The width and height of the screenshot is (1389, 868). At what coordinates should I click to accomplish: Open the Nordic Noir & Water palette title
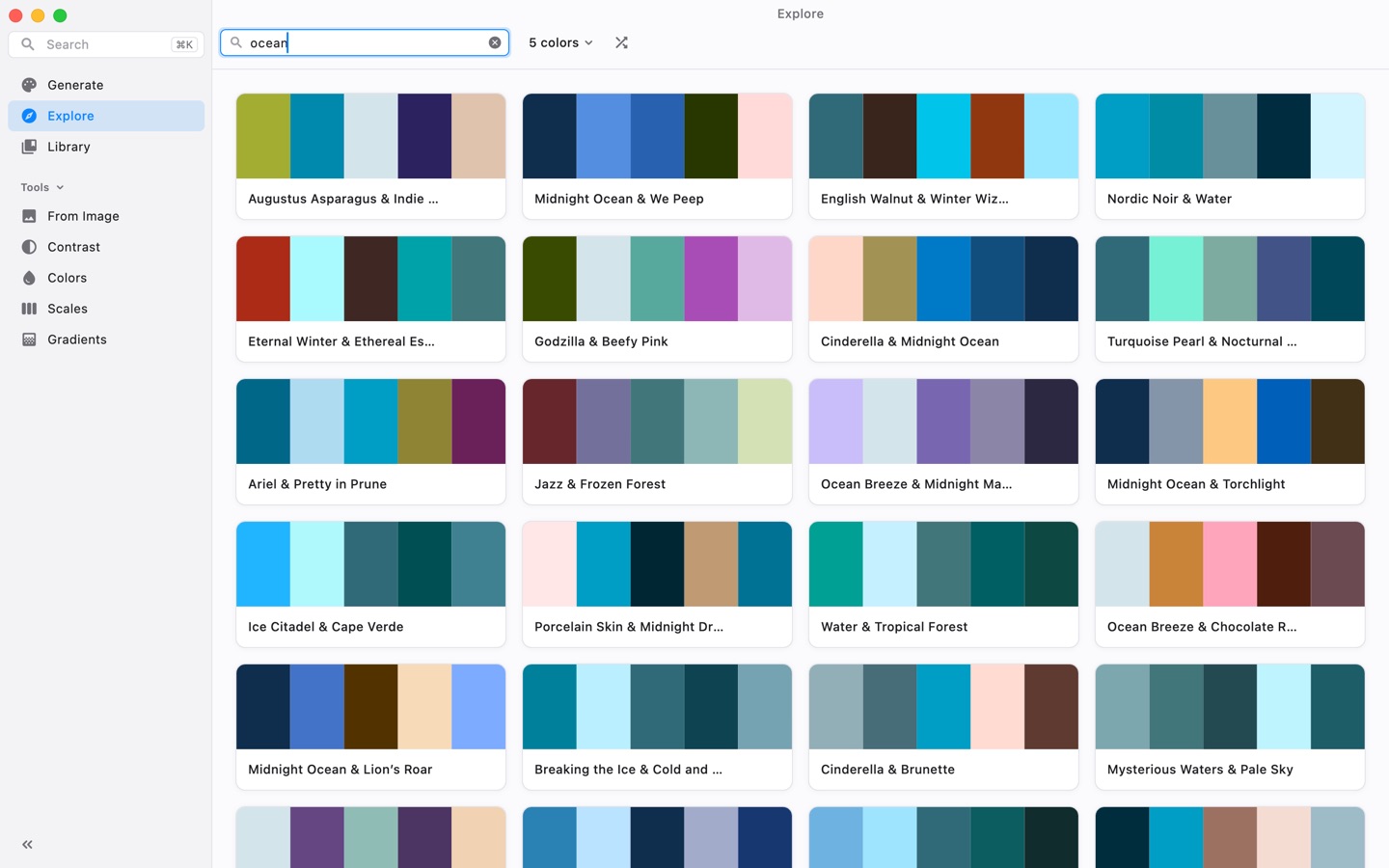click(x=1169, y=199)
